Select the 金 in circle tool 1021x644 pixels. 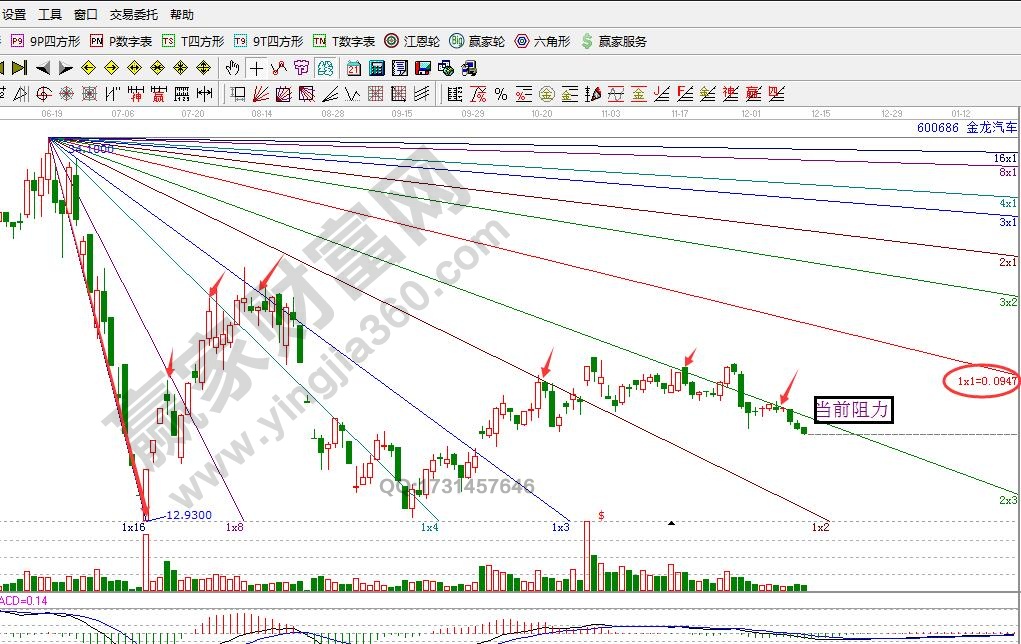tap(546, 94)
